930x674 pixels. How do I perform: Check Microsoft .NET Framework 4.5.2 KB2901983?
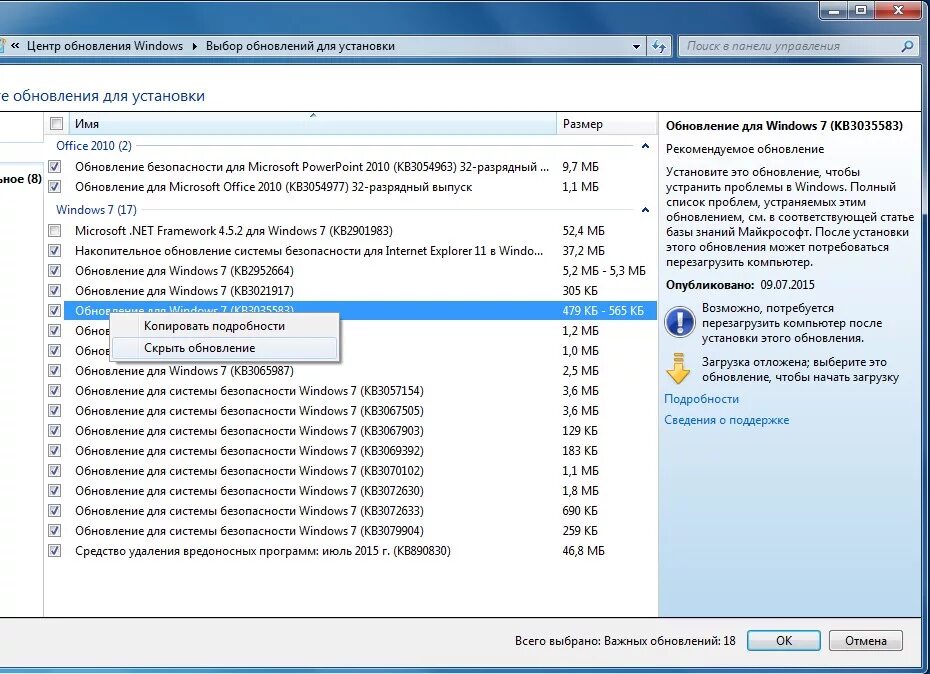[55, 231]
